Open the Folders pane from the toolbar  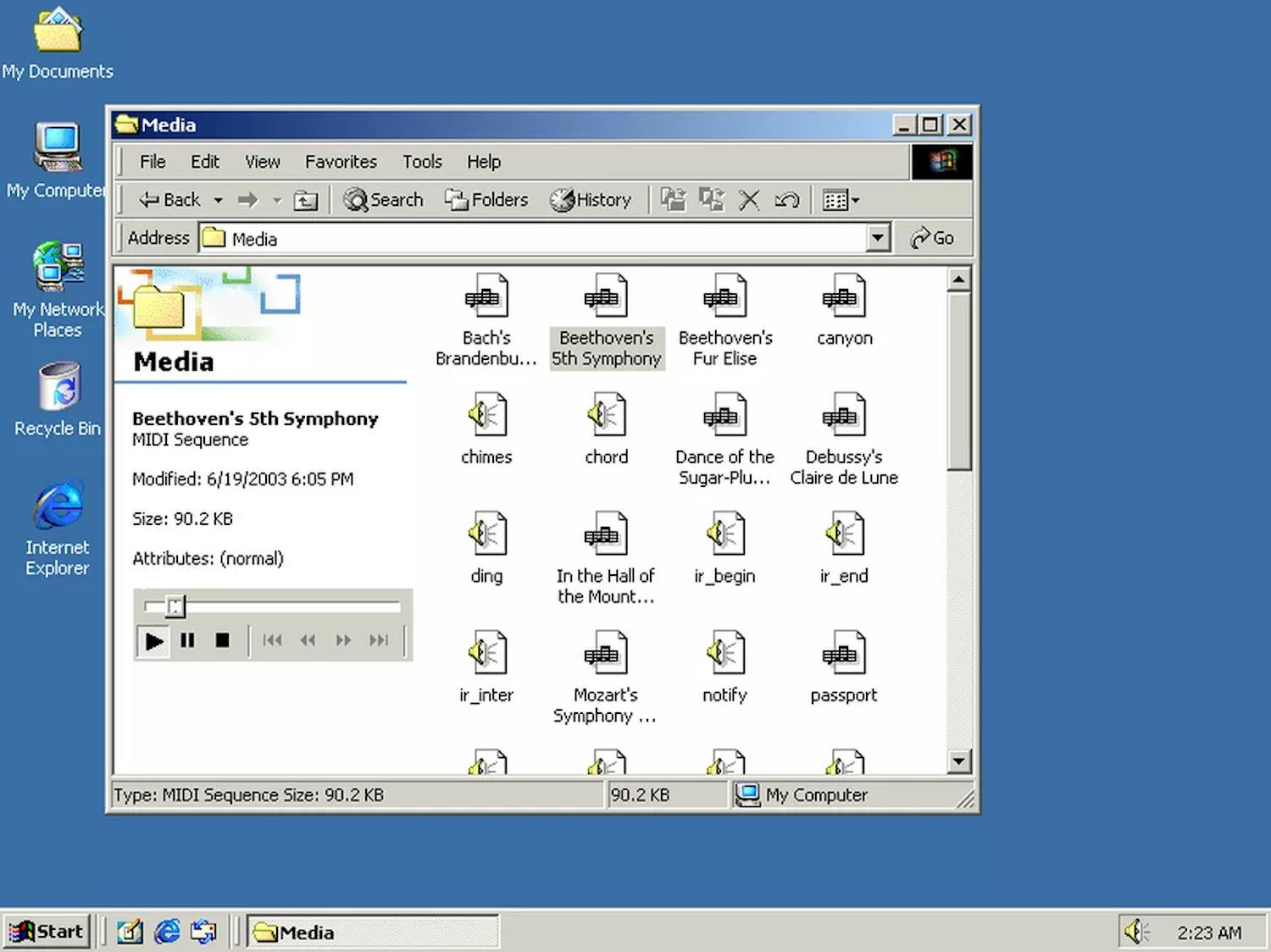(487, 200)
